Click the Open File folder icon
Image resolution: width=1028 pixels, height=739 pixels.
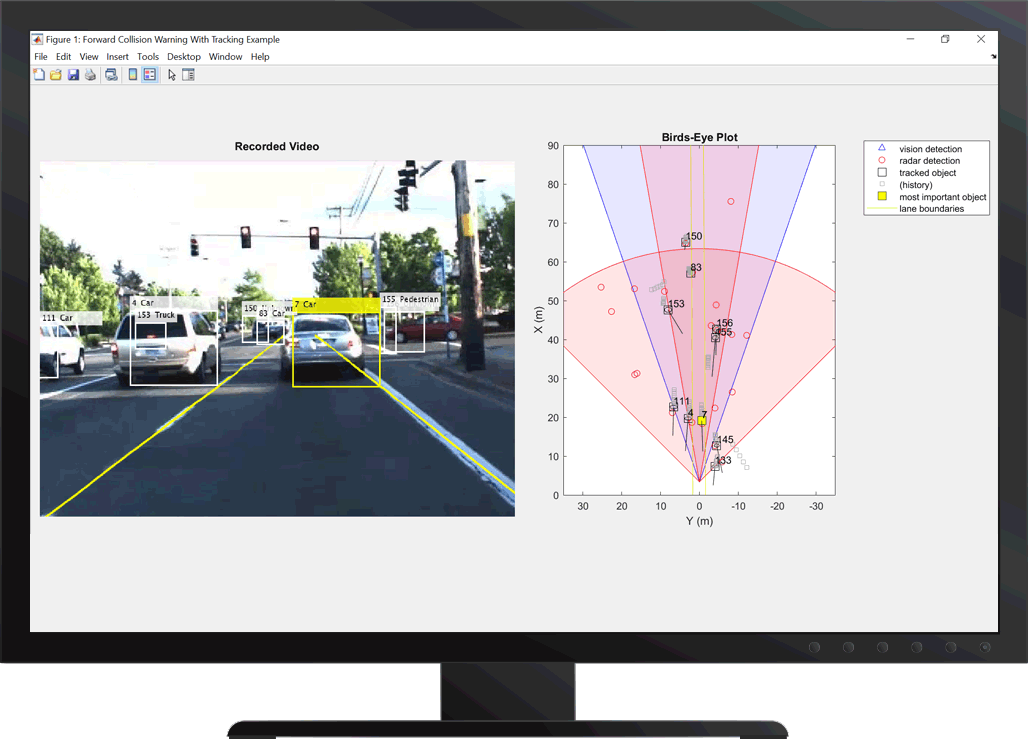pyautogui.click(x=56, y=75)
